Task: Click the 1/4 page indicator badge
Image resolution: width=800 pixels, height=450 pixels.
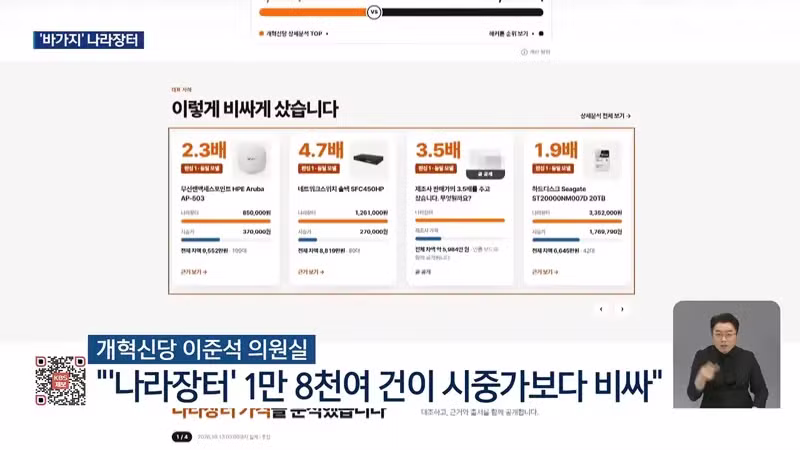Action: coord(182,437)
